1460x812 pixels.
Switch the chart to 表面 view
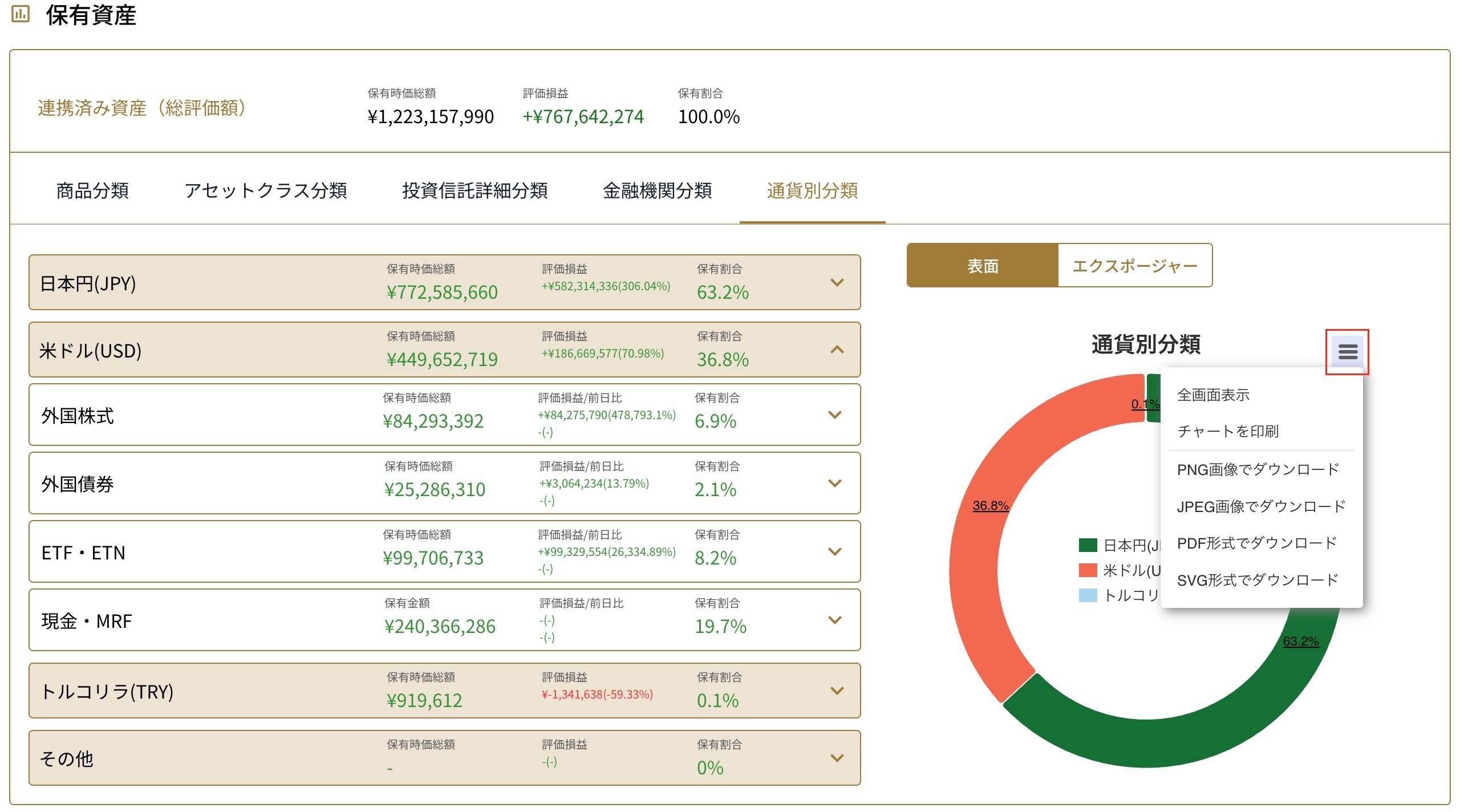983,266
